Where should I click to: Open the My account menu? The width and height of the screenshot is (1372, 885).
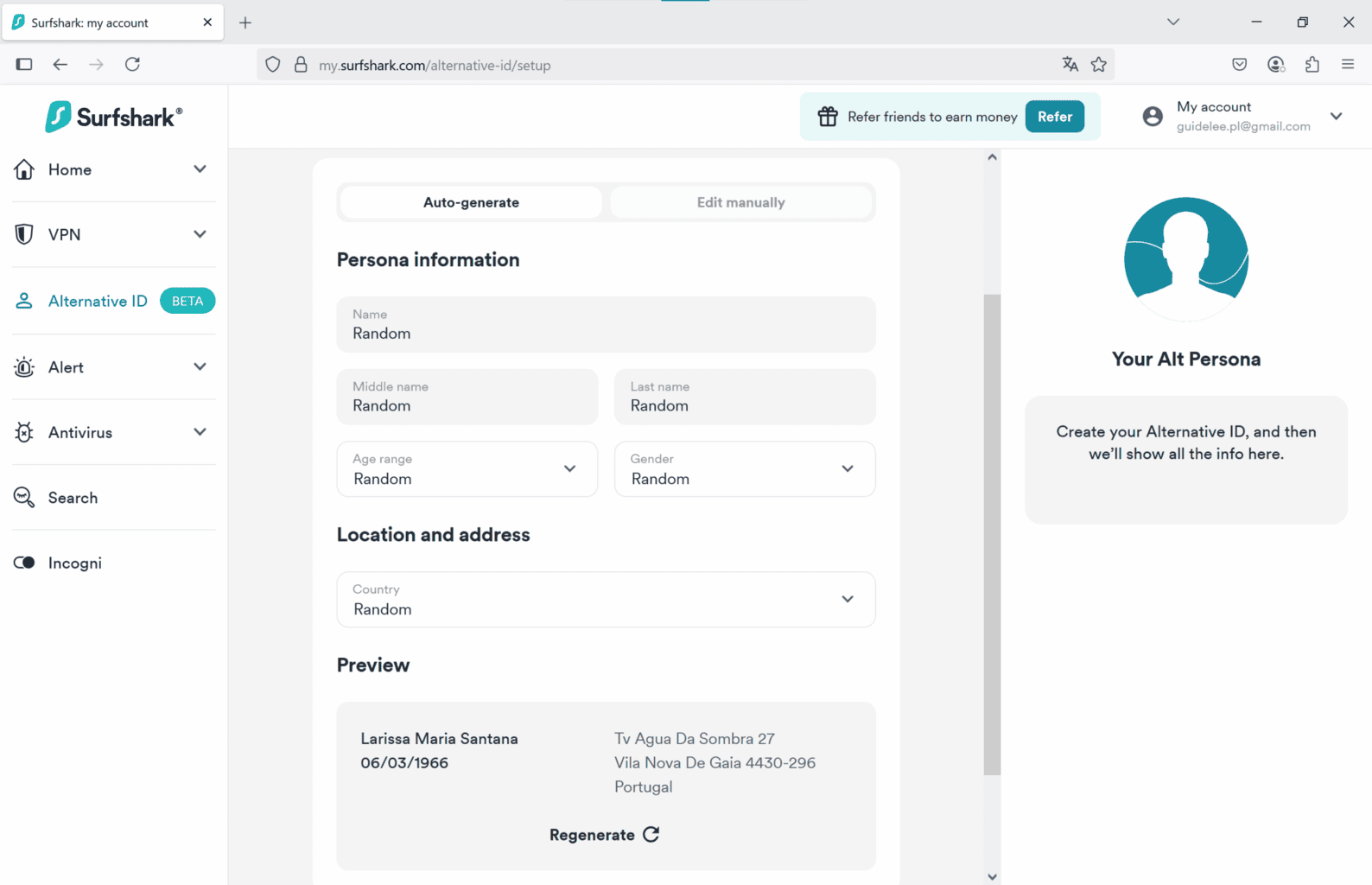click(x=1242, y=117)
